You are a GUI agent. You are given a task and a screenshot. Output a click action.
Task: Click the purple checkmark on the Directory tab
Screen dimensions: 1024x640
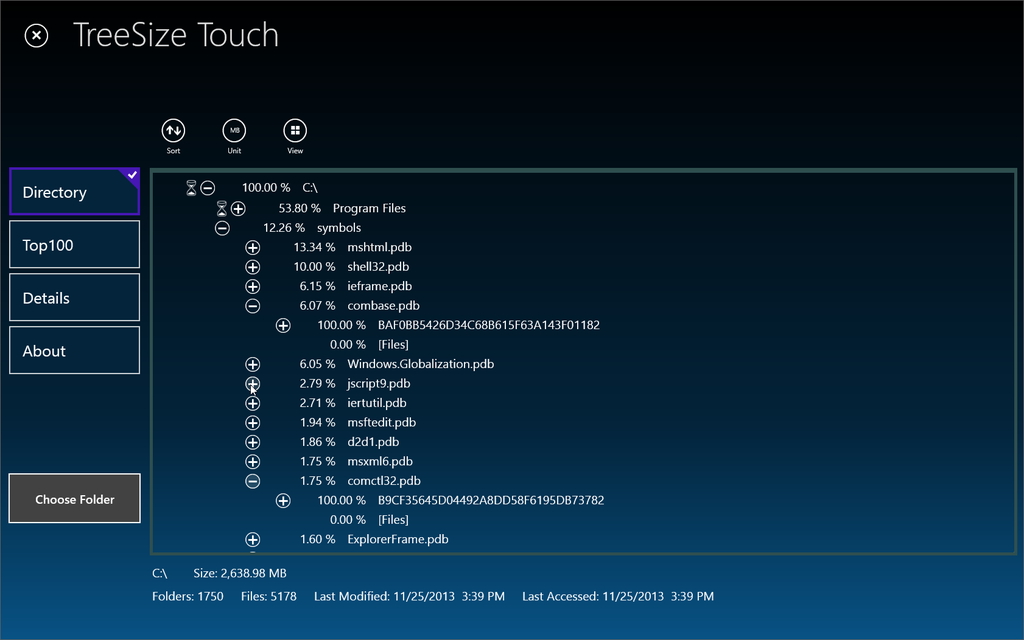131,173
